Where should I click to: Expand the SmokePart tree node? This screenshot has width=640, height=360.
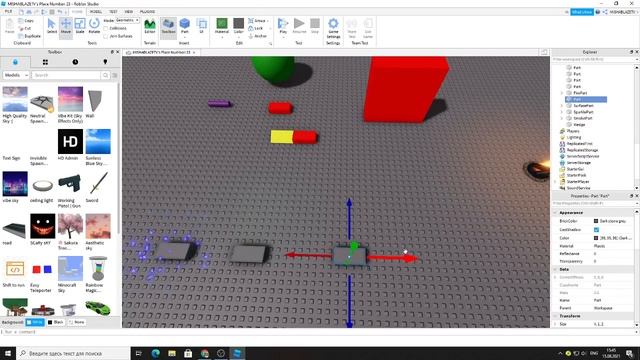click(562, 118)
